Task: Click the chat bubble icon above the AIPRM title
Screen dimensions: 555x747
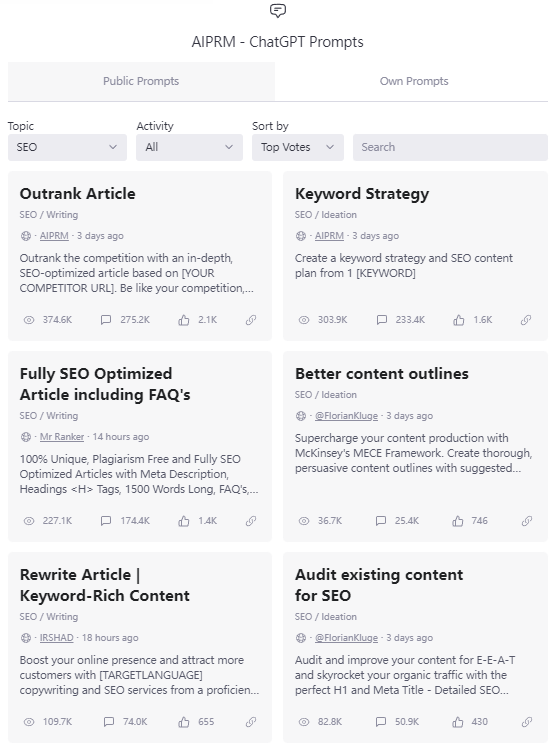Action: click(x=278, y=10)
